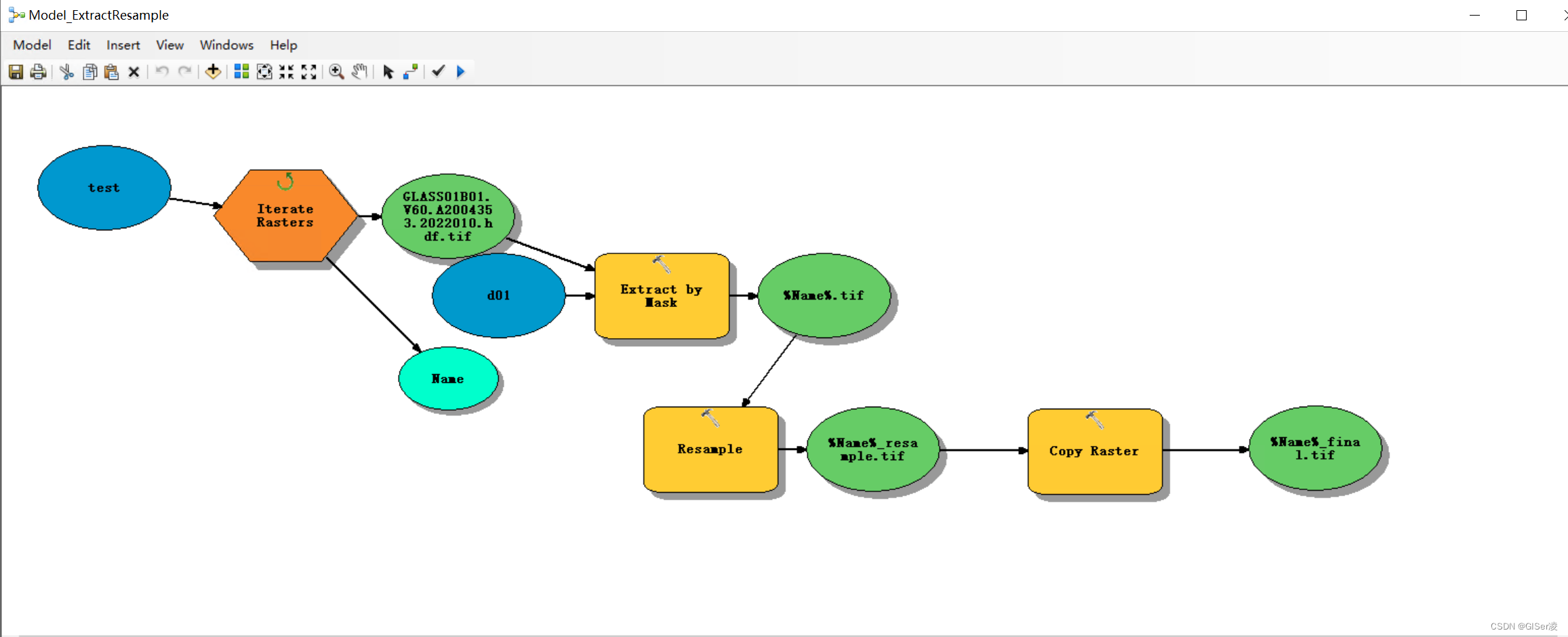Undo the last action
Viewport: 1568px width, 637px height.
click(161, 71)
